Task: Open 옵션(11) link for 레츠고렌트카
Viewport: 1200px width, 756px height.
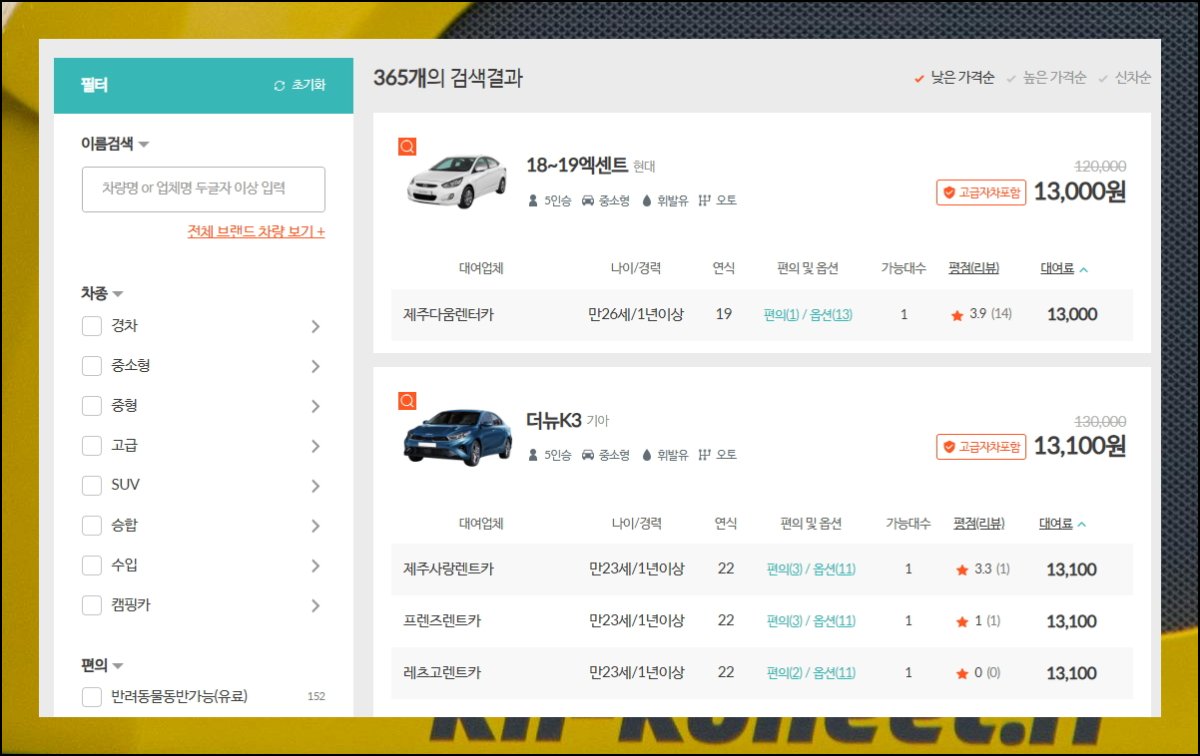Action: [x=834, y=674]
